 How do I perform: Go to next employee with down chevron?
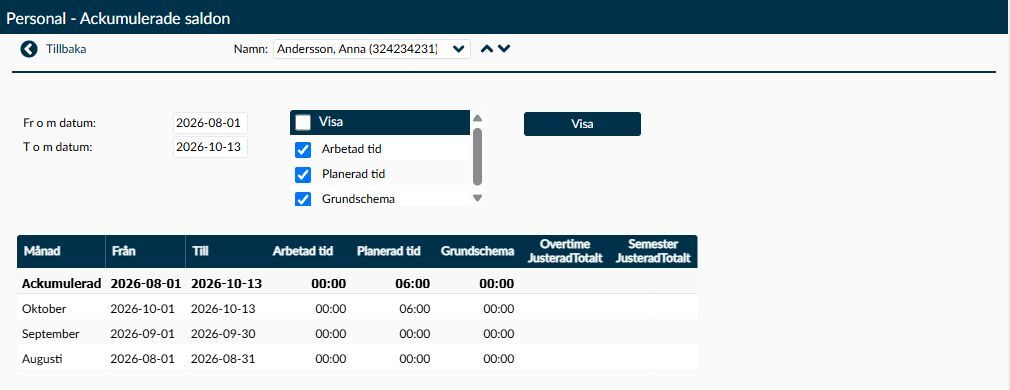point(504,49)
